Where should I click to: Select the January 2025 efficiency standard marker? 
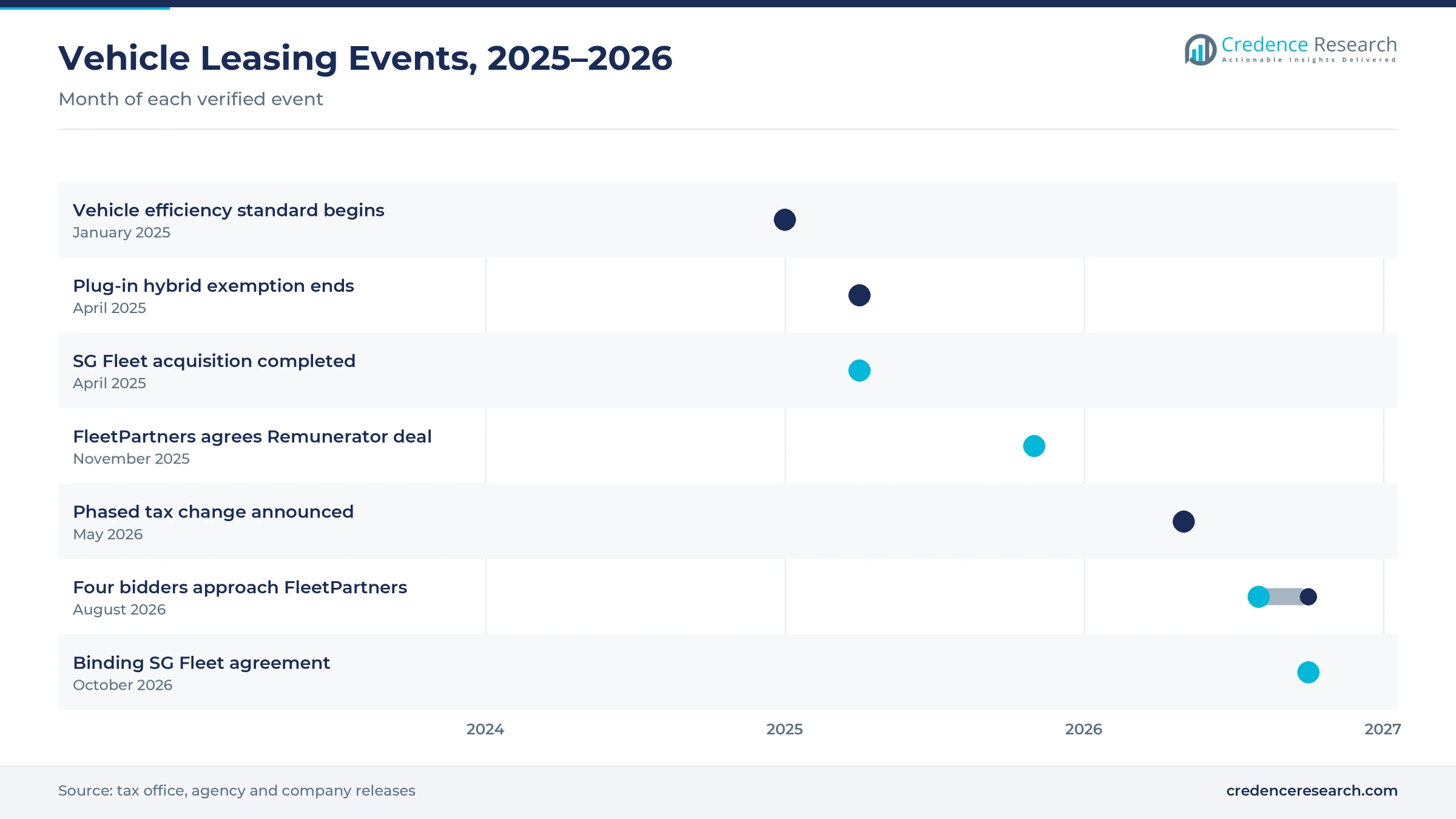coord(784,220)
